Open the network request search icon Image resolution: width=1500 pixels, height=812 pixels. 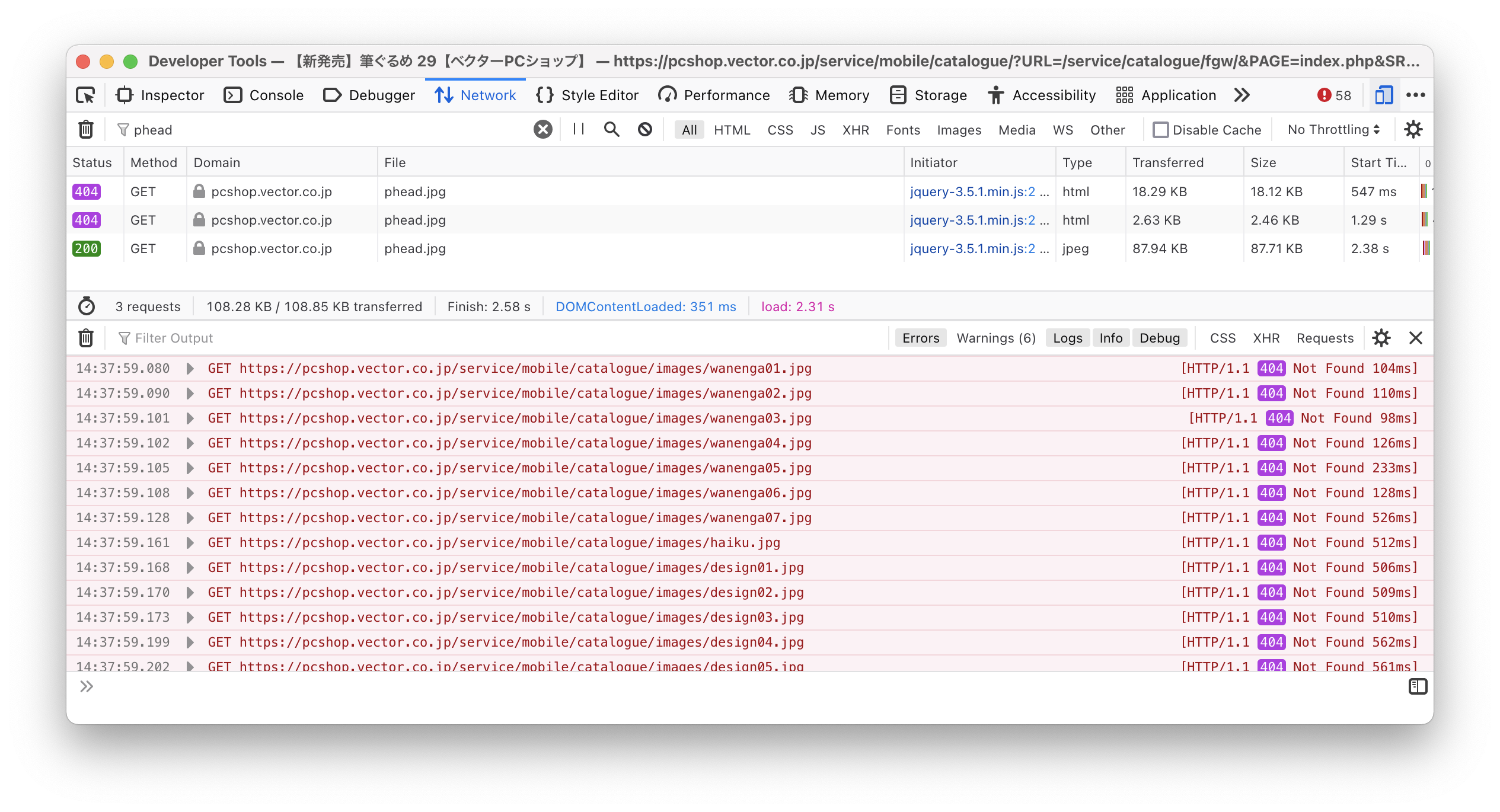point(611,129)
